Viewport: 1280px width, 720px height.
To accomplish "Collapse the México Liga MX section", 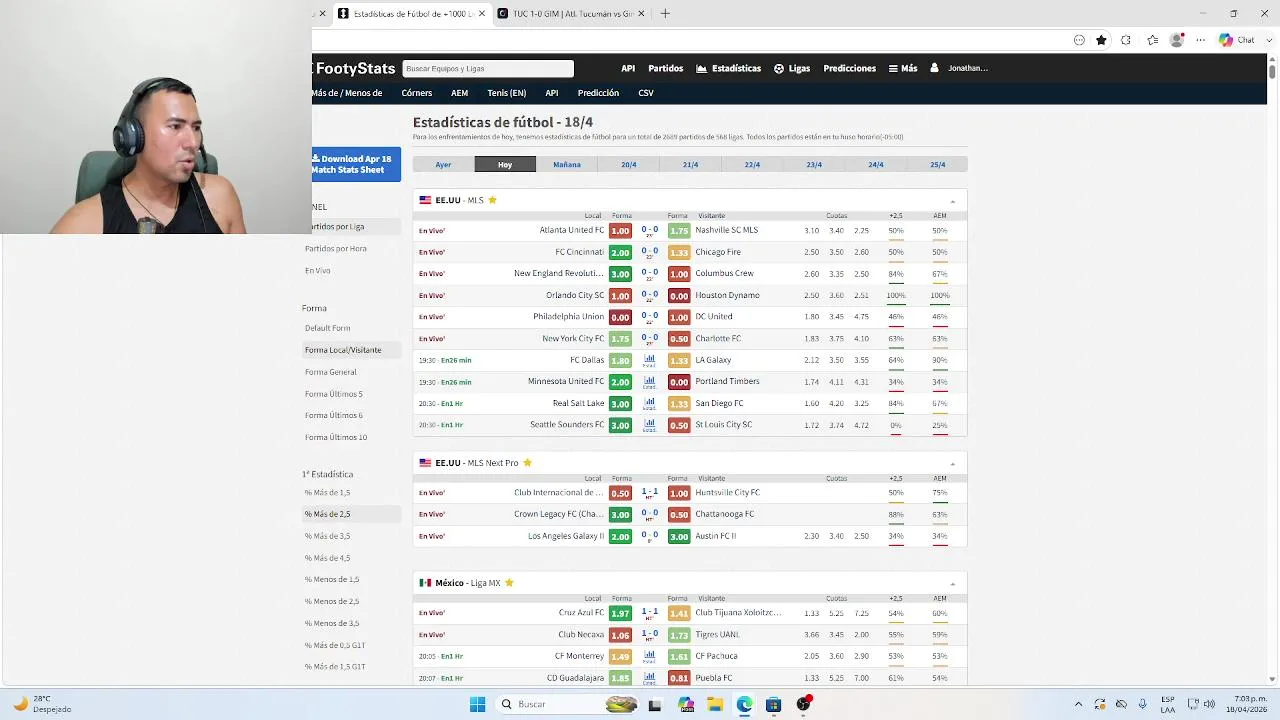I will 952,584.
